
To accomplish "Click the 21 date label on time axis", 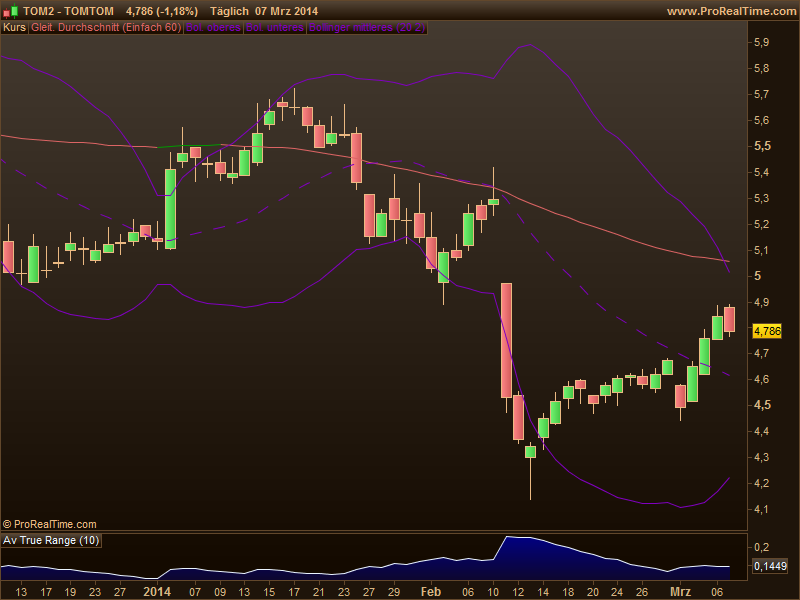I will click(318, 592).
